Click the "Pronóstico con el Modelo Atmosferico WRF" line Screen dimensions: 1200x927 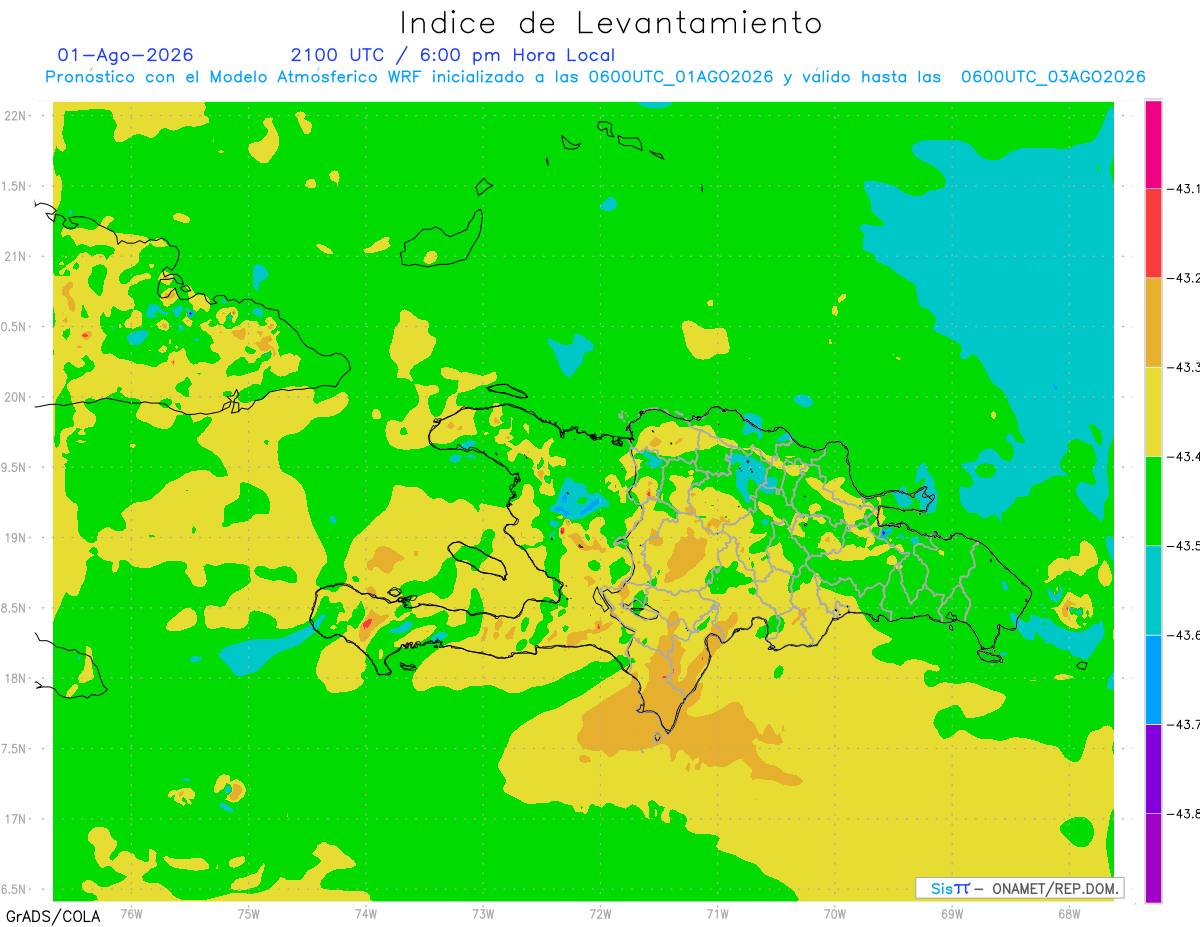point(596,77)
